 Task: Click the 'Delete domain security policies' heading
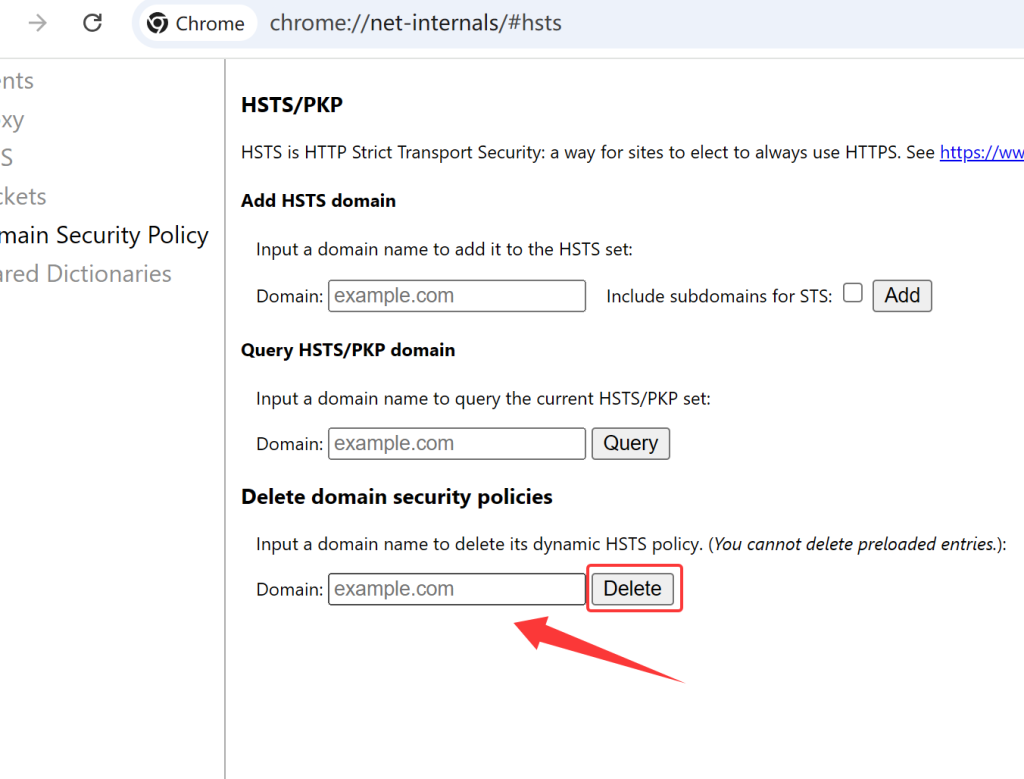pyautogui.click(x=396, y=497)
